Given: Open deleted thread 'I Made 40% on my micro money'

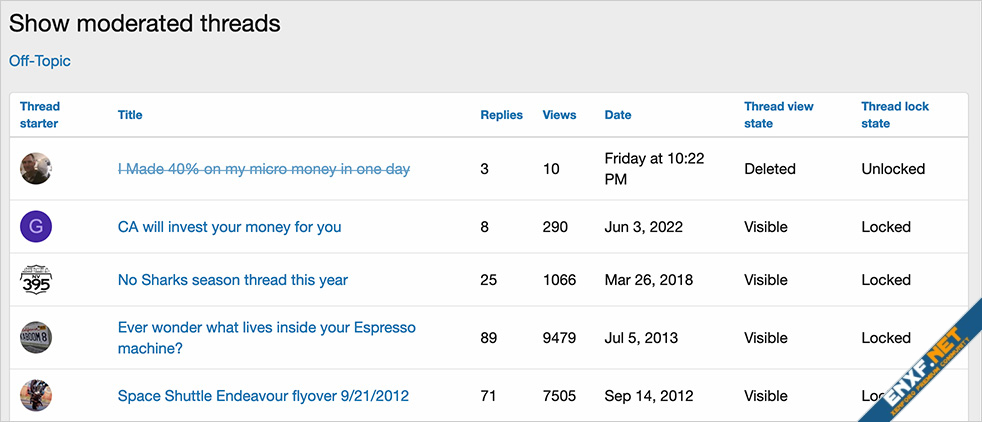Looking at the screenshot, I should point(264,169).
